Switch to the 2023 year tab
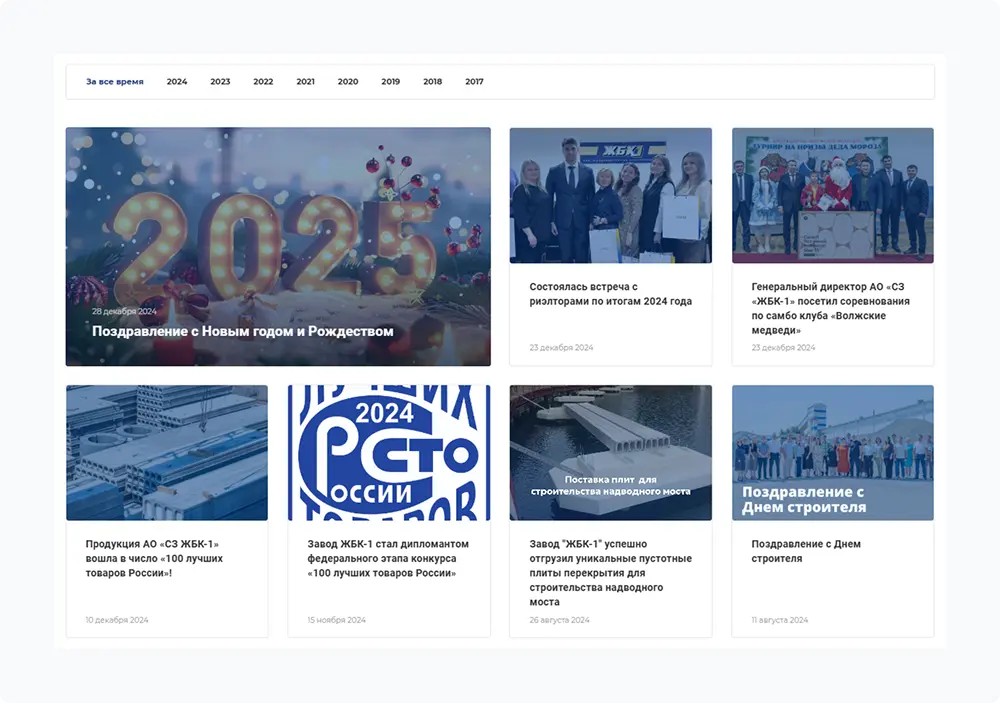 coord(220,82)
